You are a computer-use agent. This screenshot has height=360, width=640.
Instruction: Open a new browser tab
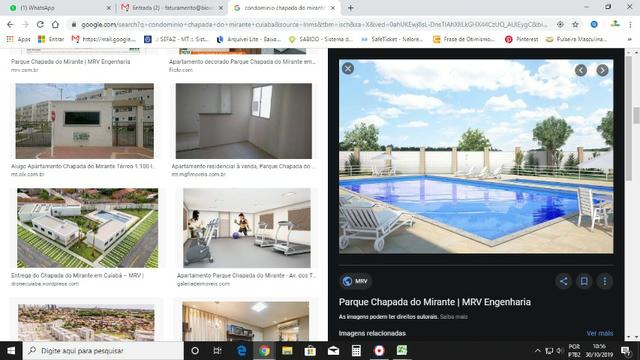[x=350, y=8]
